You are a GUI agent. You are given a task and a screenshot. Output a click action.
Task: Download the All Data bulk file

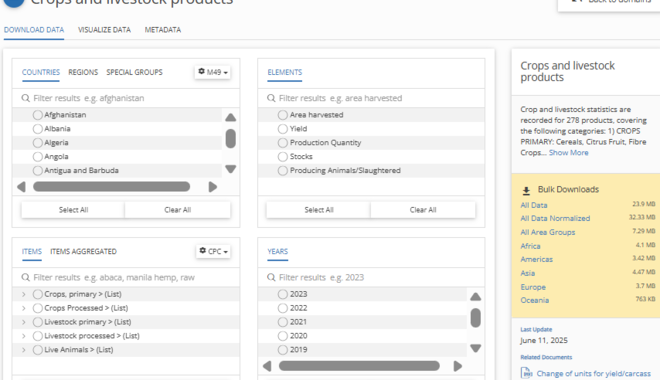pyautogui.click(x=534, y=205)
